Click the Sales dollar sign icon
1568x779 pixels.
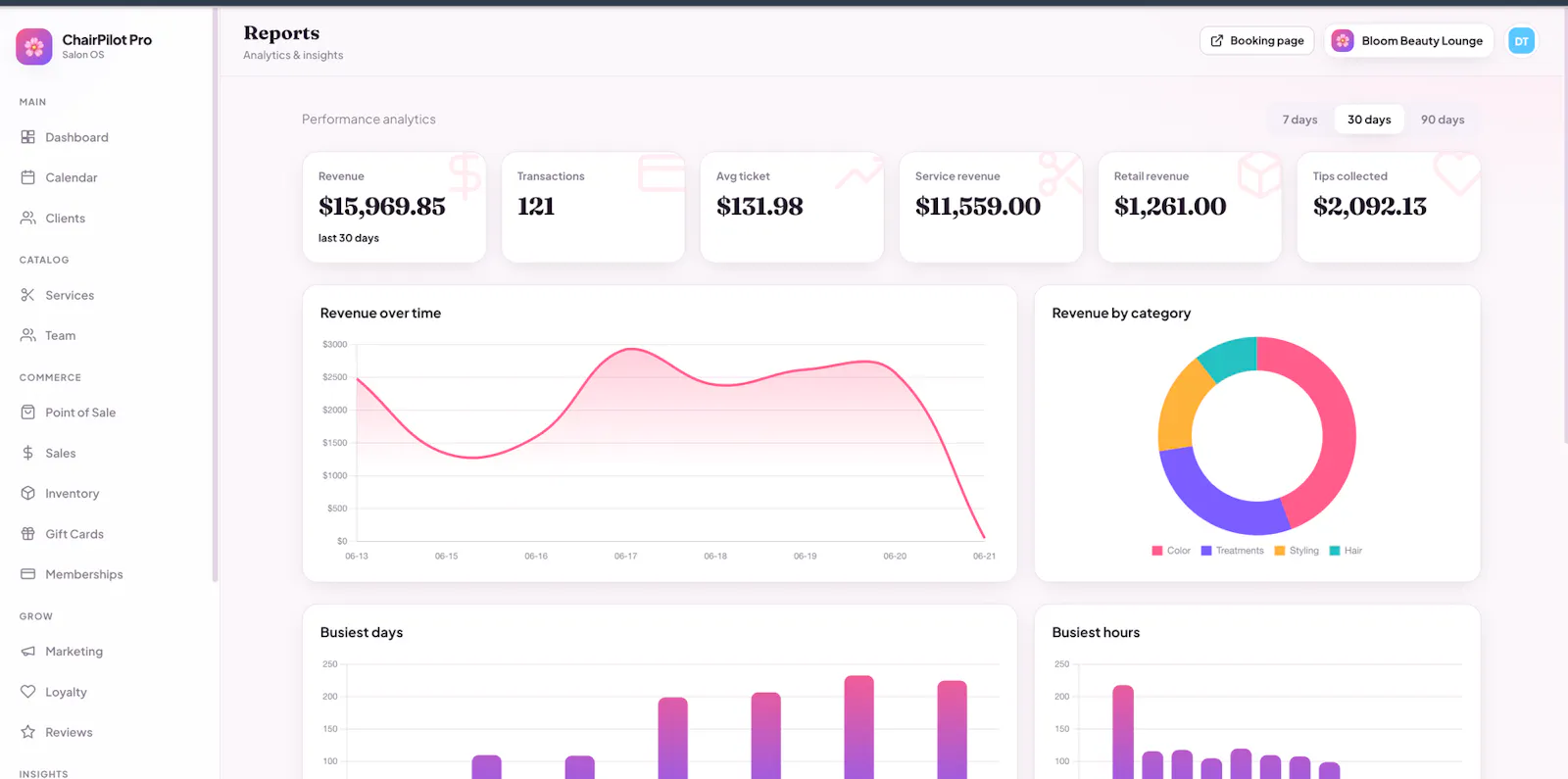pyautogui.click(x=28, y=453)
